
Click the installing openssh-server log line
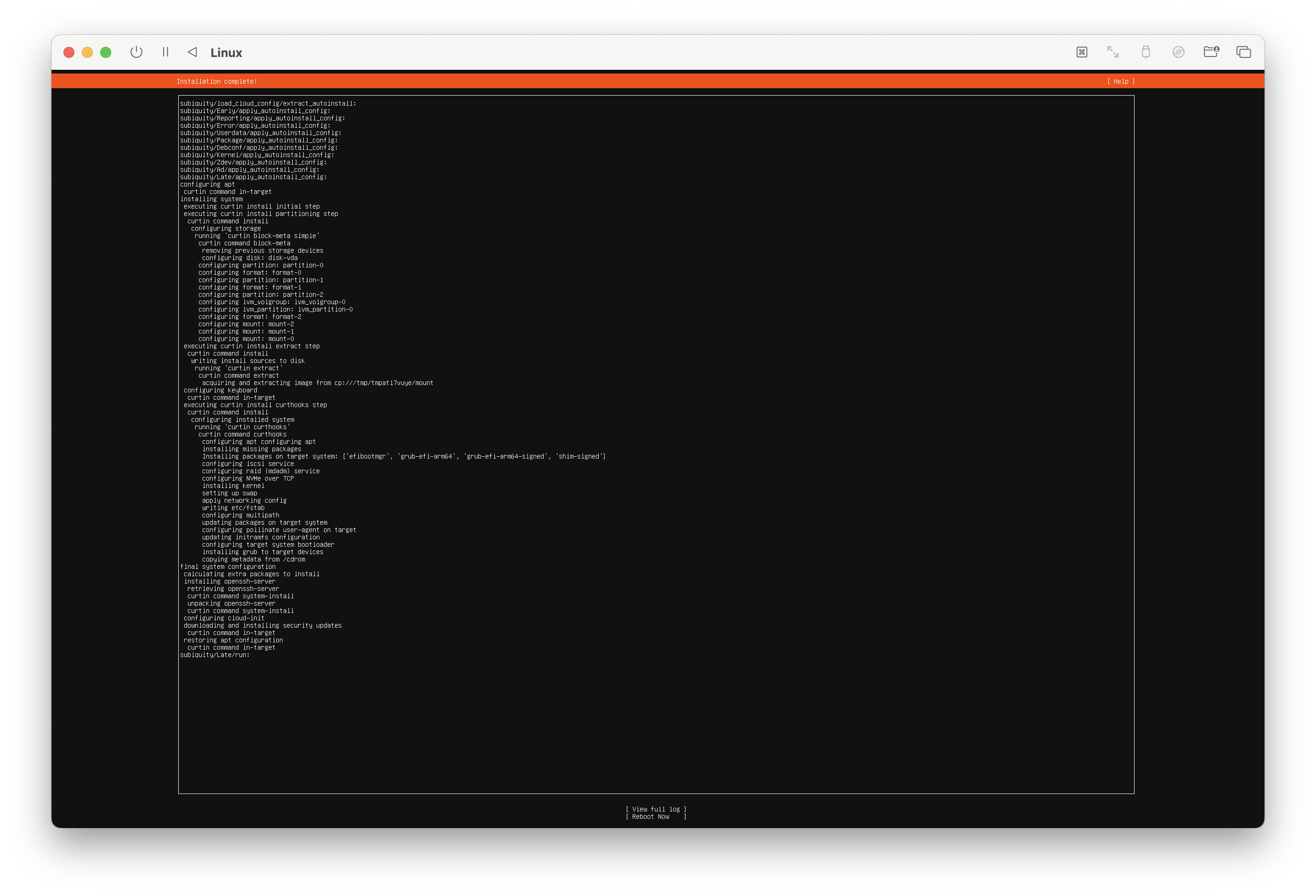coord(229,581)
